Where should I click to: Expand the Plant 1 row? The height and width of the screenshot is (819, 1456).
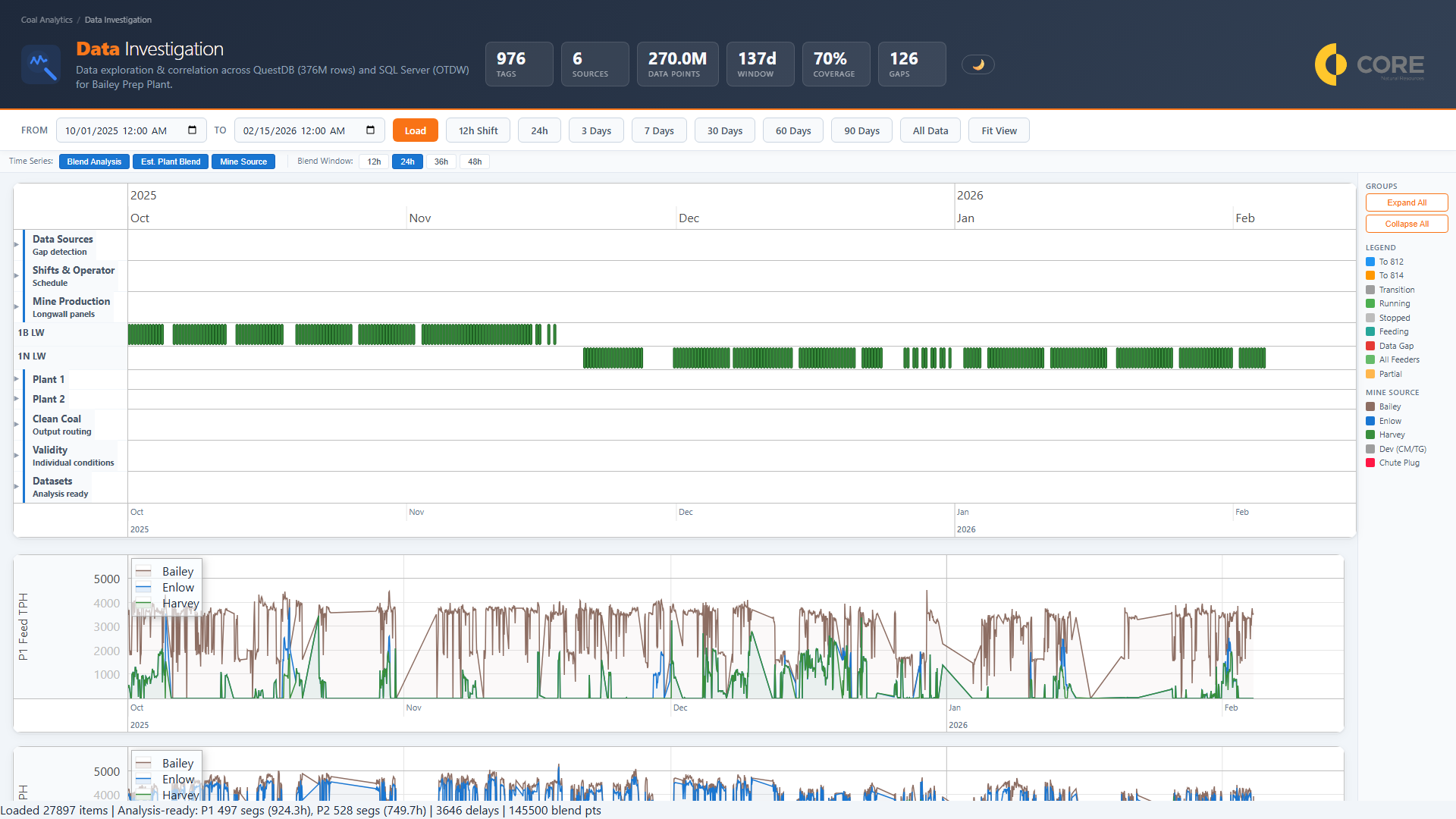pos(16,378)
